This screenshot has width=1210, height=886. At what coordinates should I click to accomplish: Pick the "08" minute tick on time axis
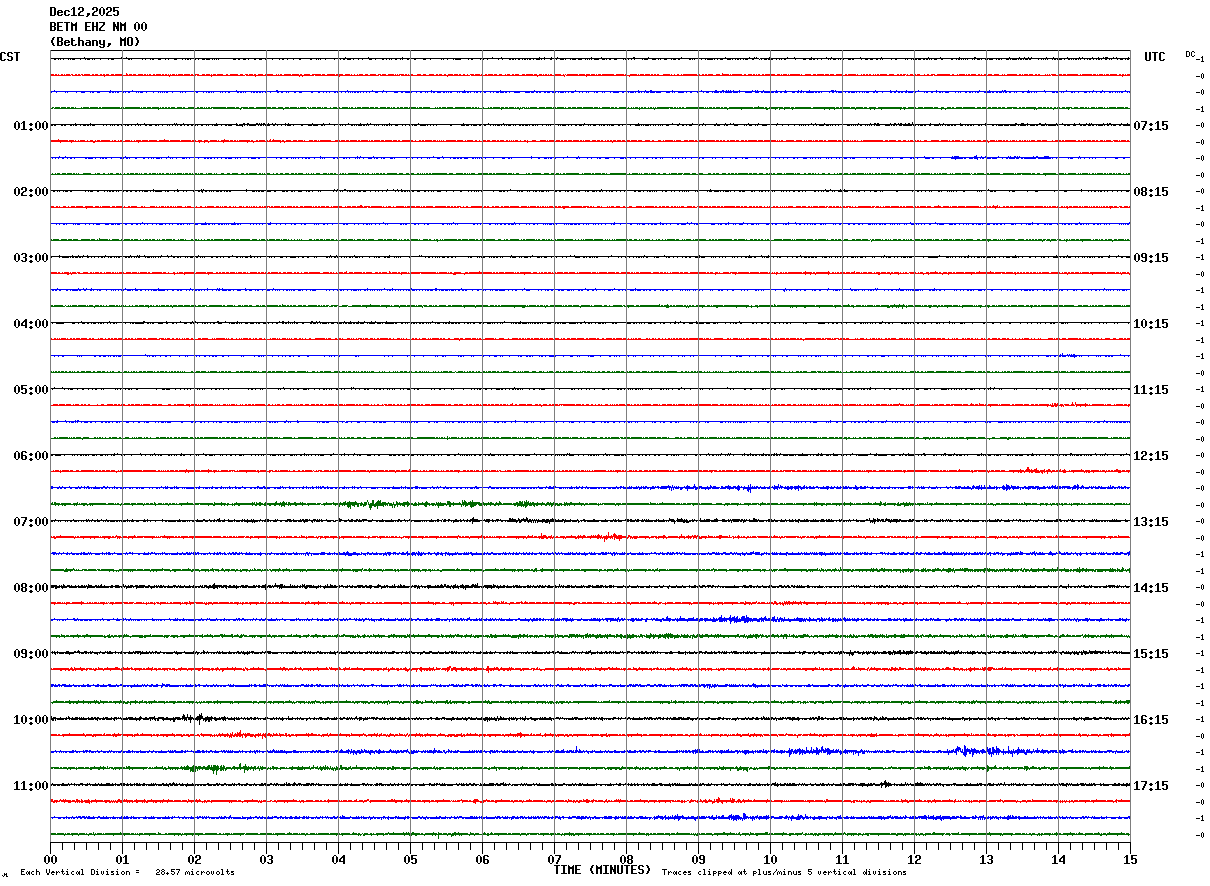[x=626, y=859]
